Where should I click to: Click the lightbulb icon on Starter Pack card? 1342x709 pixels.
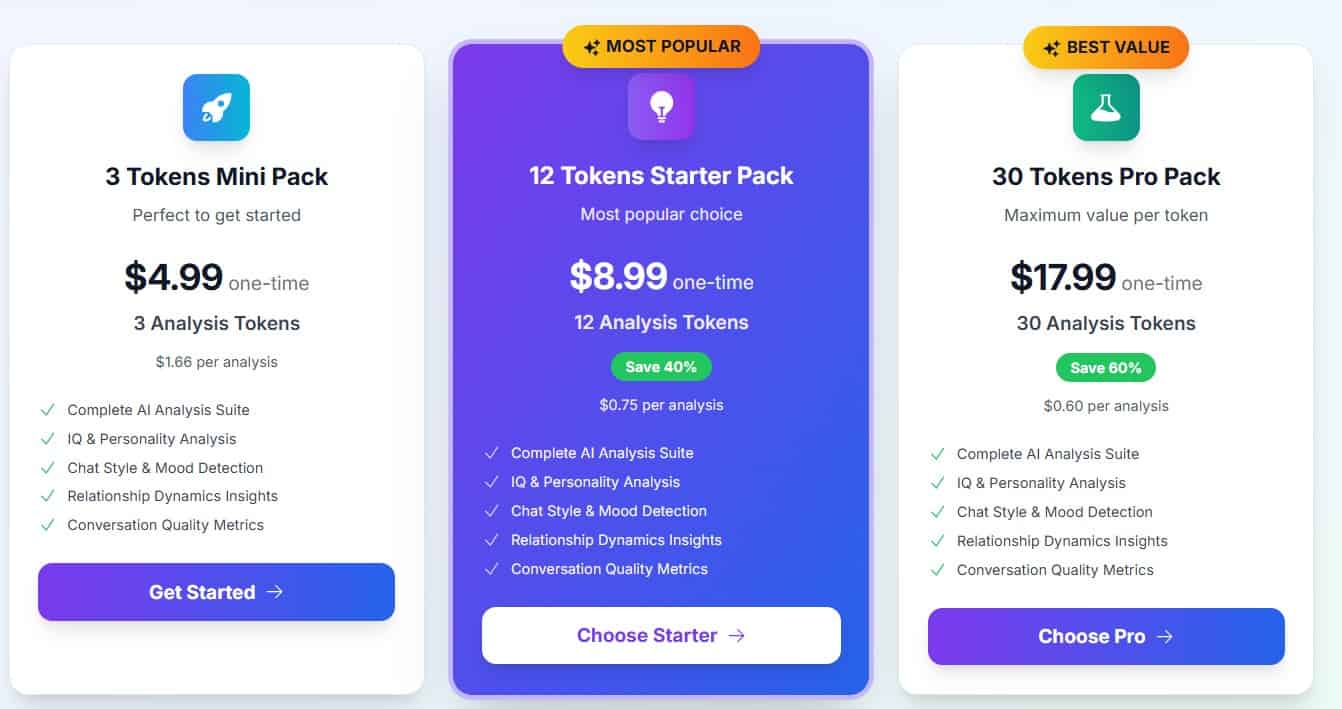click(x=661, y=106)
